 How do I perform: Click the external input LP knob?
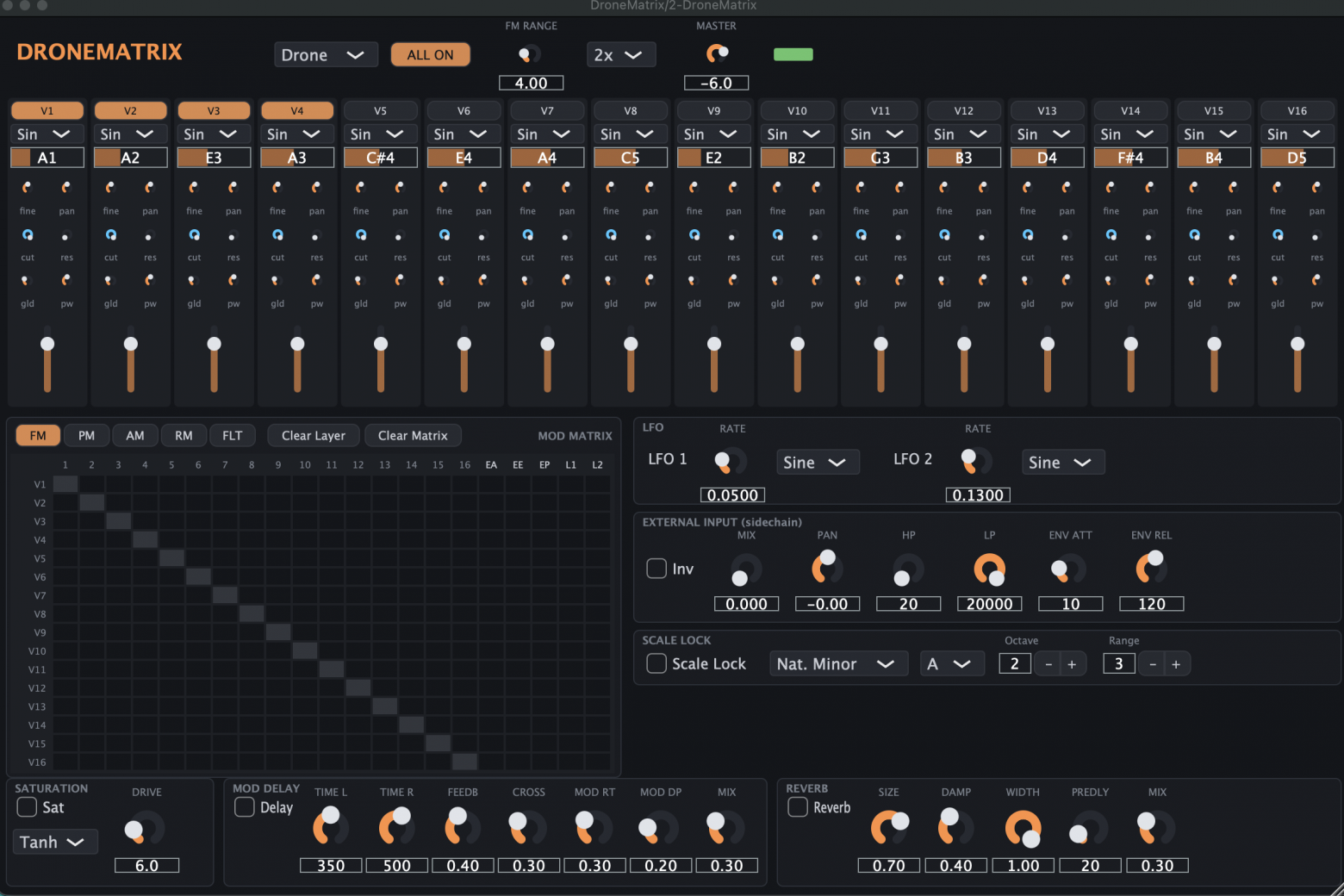tap(989, 569)
